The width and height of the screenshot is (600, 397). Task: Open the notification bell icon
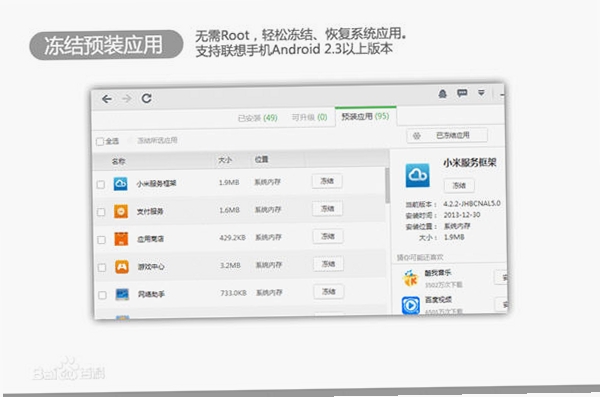point(442,94)
